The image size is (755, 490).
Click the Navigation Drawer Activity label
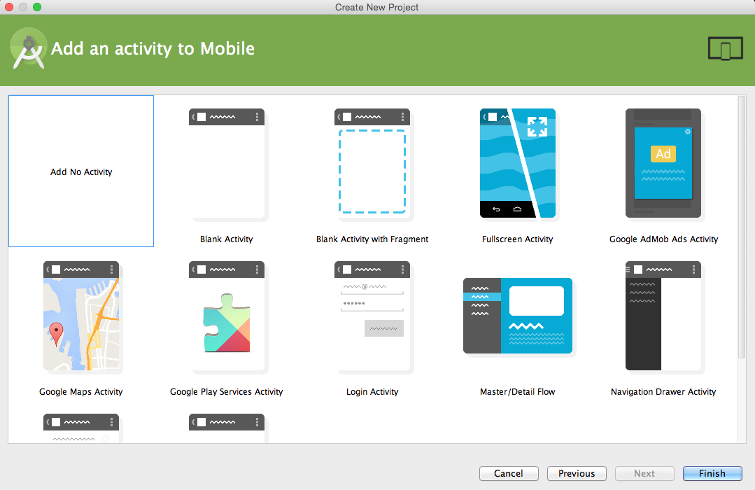click(663, 392)
